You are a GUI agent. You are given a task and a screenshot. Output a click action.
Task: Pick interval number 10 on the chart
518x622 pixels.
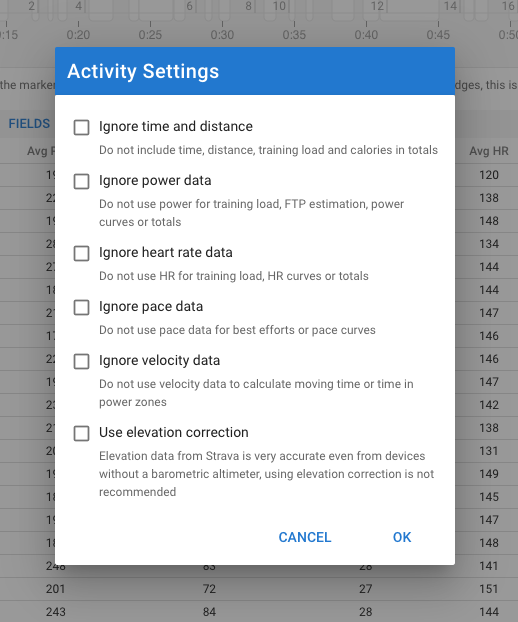tap(279, 6)
